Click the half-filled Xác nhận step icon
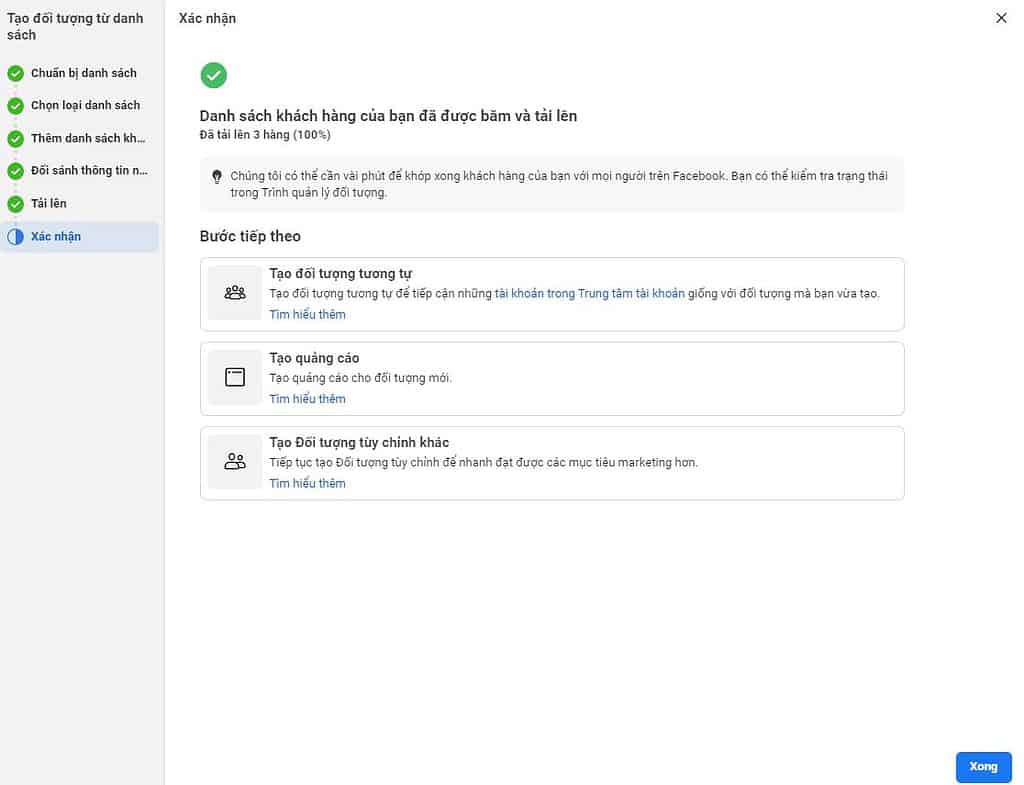The height and width of the screenshot is (785, 1024). tap(15, 237)
